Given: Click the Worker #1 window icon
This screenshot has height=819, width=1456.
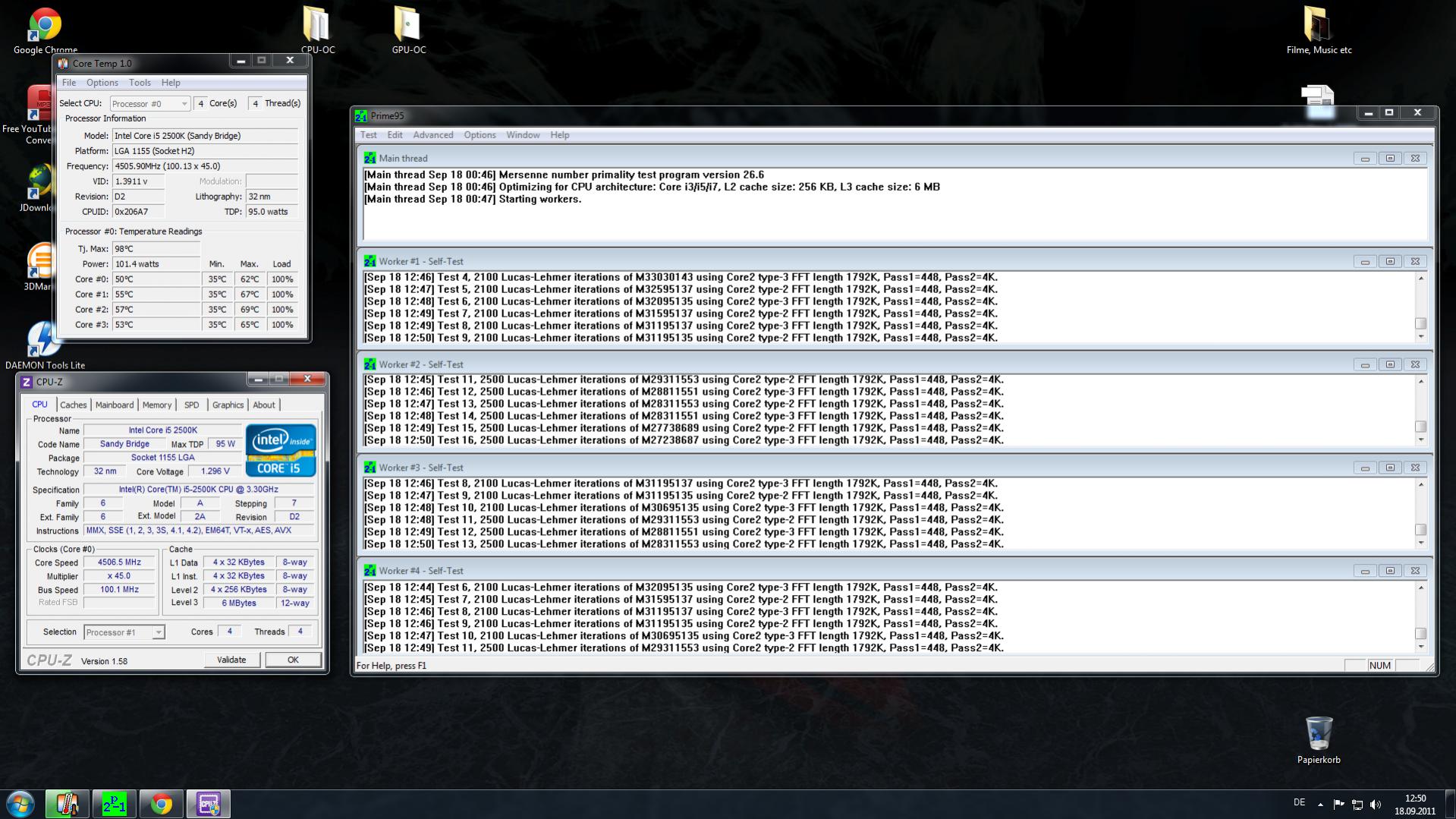Looking at the screenshot, I should coord(370,262).
